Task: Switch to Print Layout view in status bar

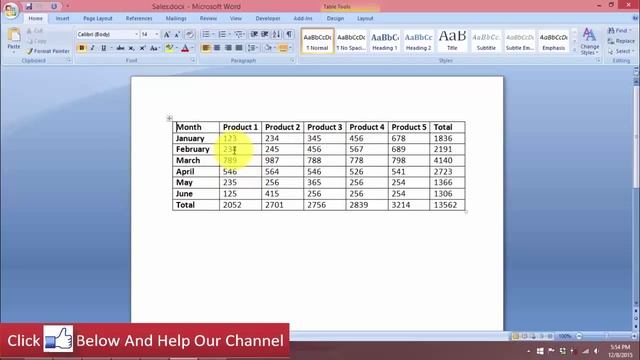Action: click(x=516, y=336)
